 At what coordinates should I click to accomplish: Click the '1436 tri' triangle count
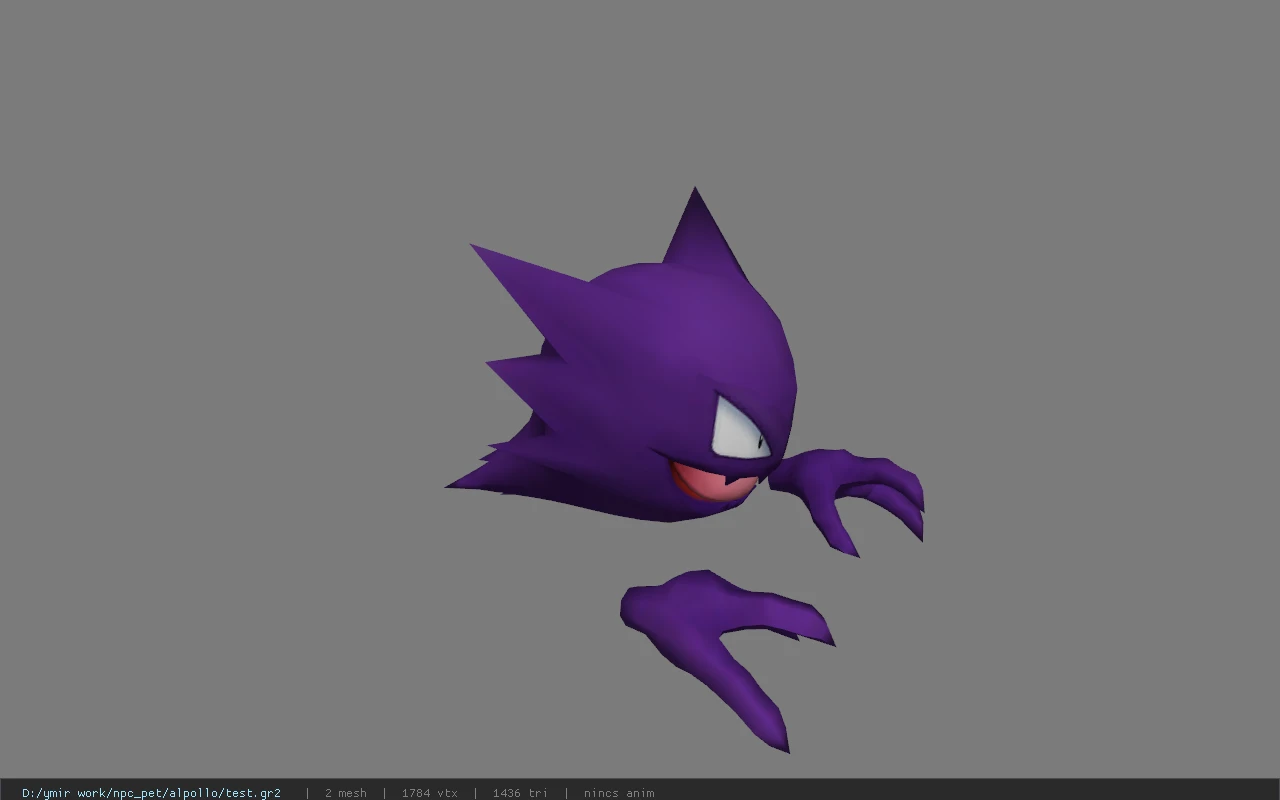[x=520, y=793]
